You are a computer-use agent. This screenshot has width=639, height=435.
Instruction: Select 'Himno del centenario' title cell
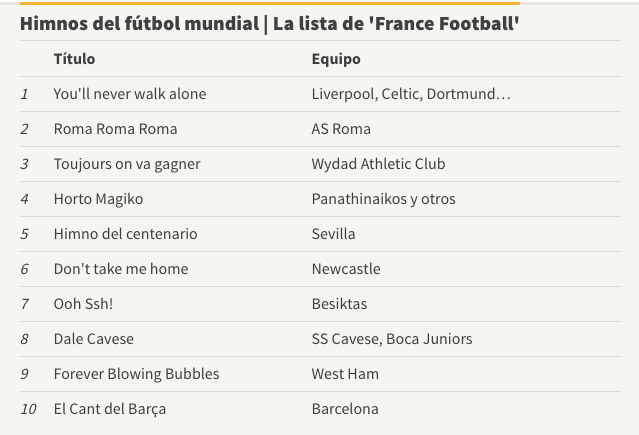pyautogui.click(x=125, y=234)
